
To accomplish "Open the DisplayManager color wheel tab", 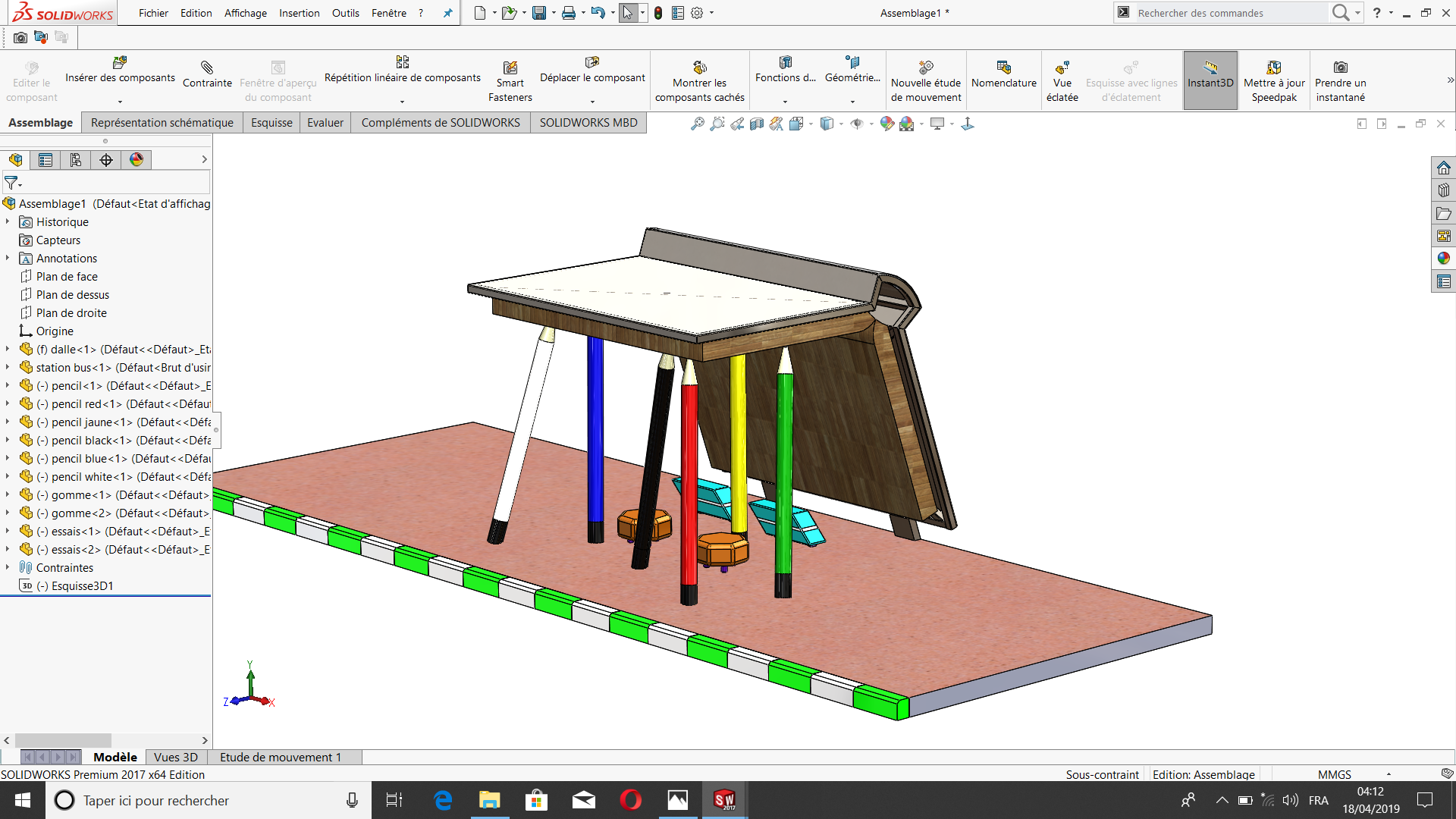I will [136, 160].
